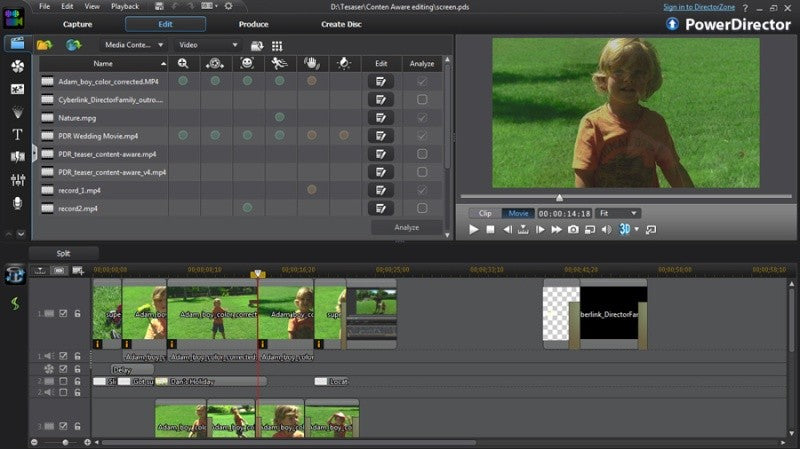800x449 pixels.
Task: Open the Media Content dropdown
Action: point(133,45)
